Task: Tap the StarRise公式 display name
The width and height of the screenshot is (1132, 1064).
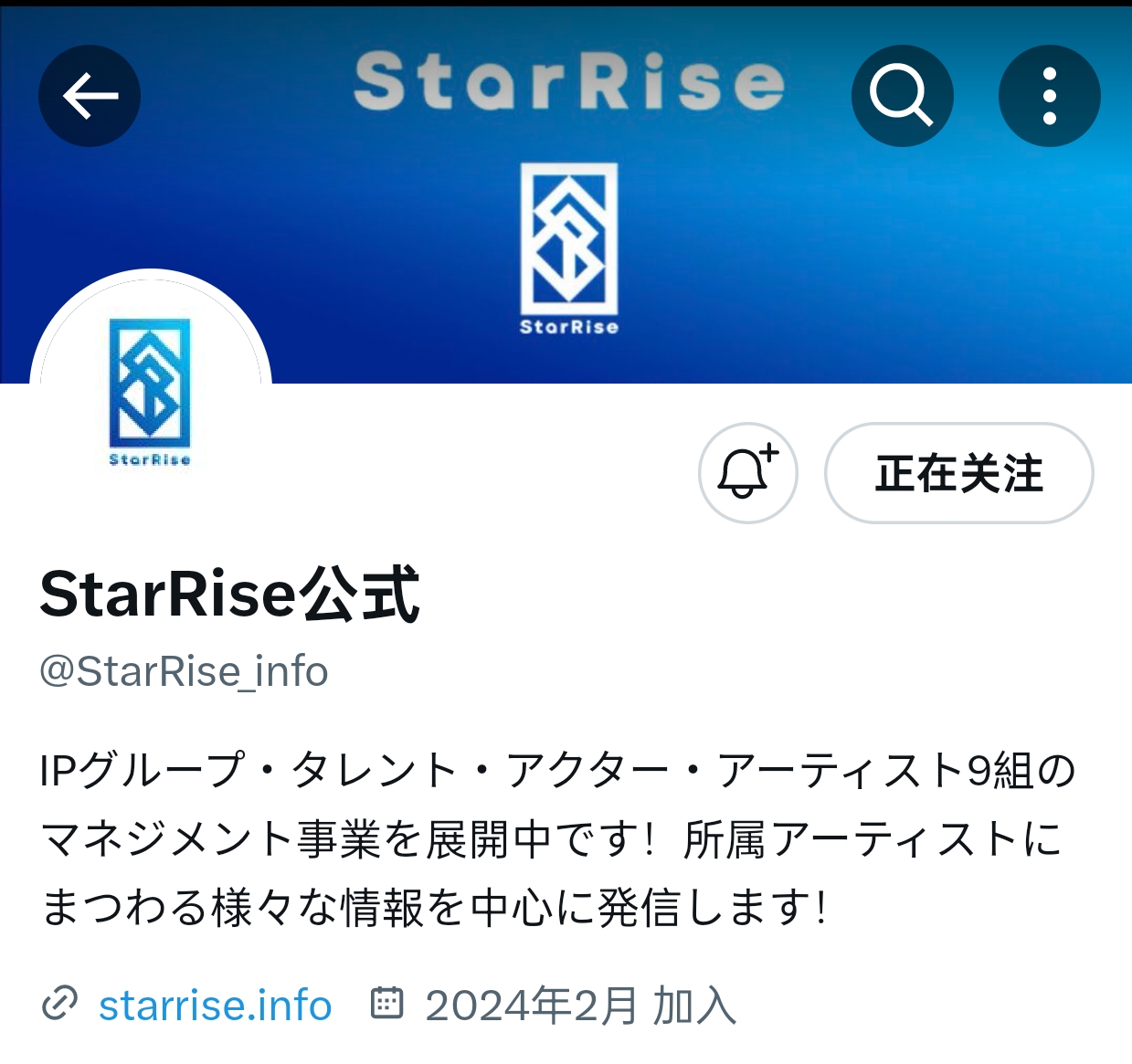Action: tap(229, 595)
